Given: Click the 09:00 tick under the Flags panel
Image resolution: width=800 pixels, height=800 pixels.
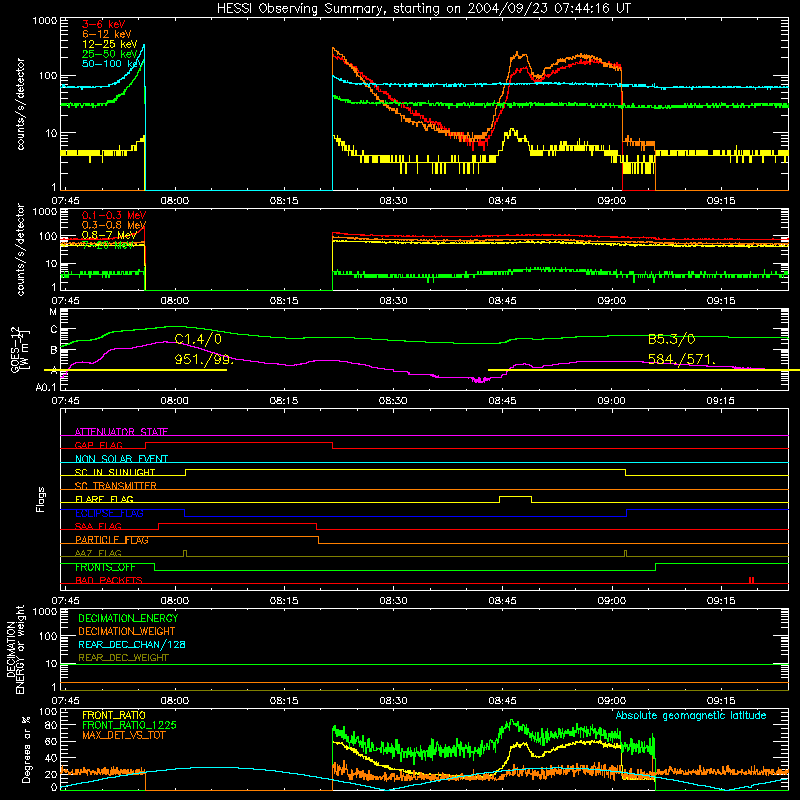Looking at the screenshot, I should 611,601.
